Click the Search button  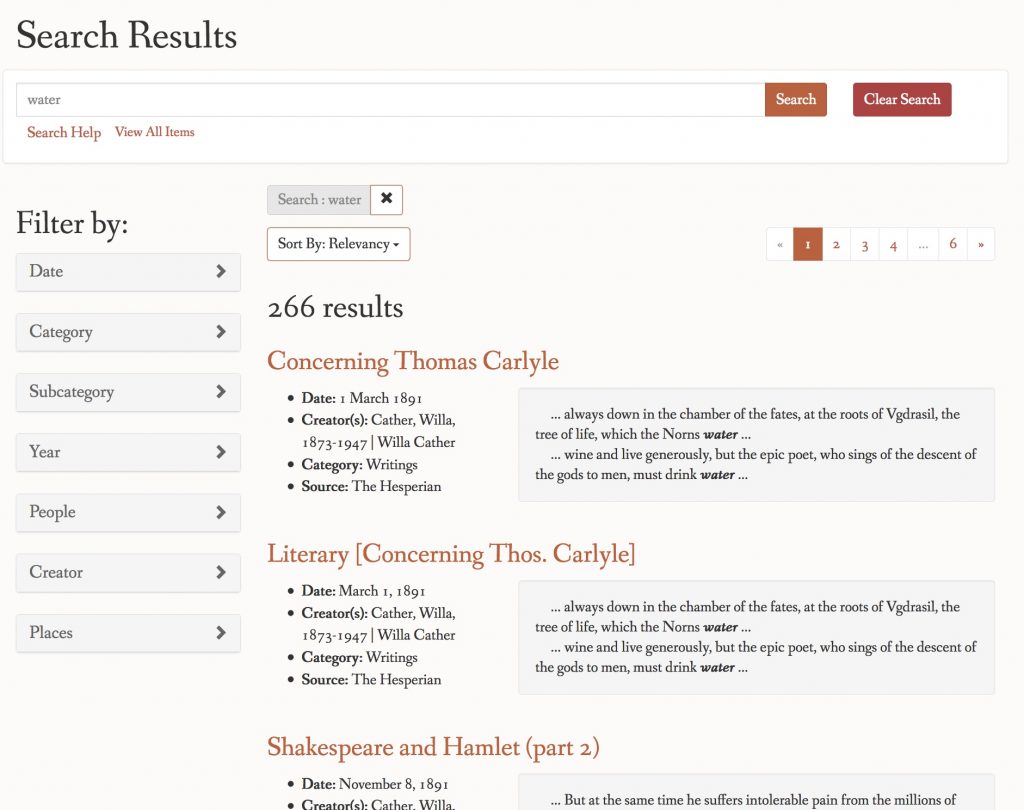(795, 100)
